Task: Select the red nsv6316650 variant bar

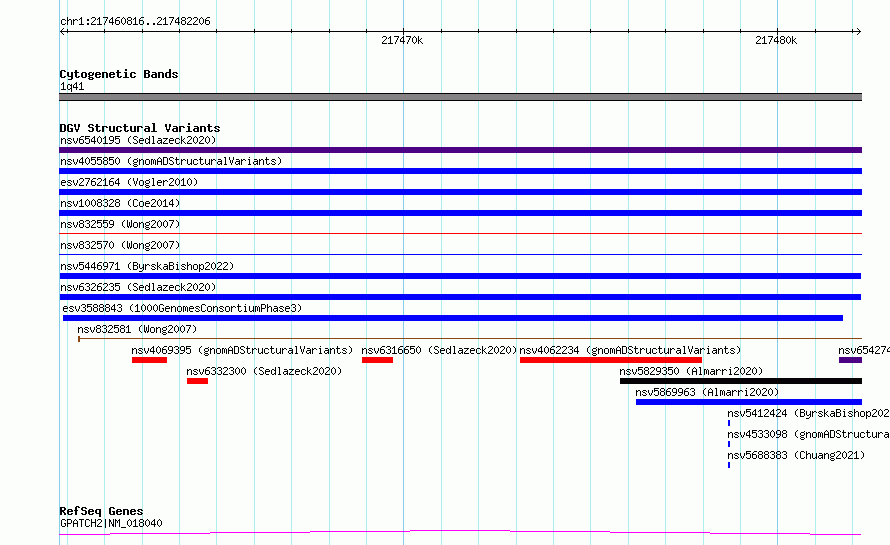Action: 377,360
